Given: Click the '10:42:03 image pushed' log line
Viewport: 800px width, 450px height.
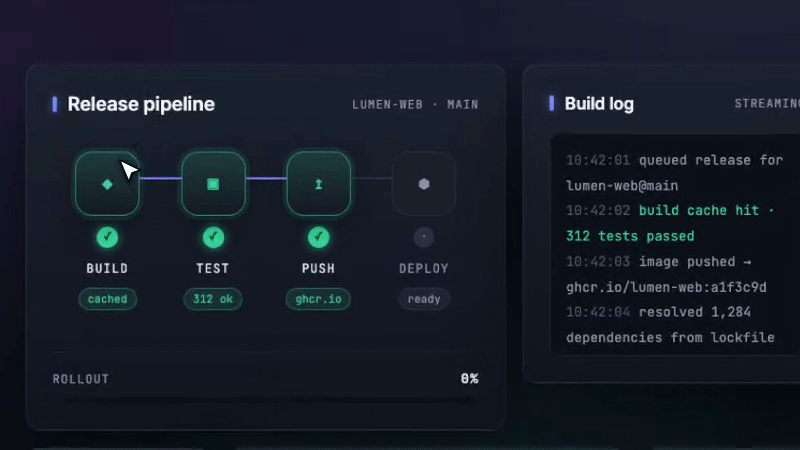Looking at the screenshot, I should click(x=659, y=262).
